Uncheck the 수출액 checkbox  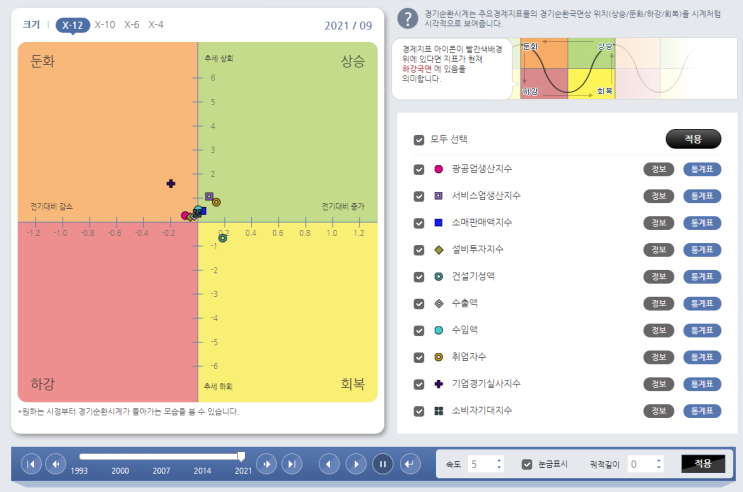click(419, 304)
